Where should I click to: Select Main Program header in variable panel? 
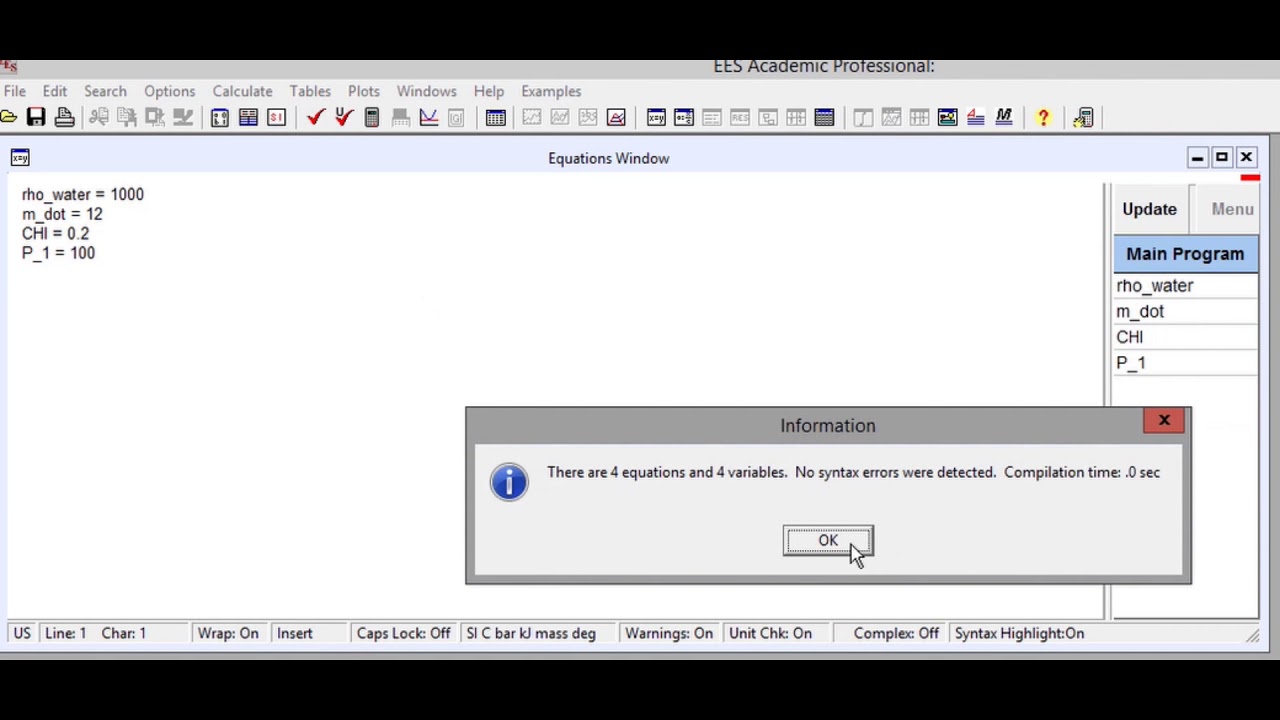(1185, 254)
